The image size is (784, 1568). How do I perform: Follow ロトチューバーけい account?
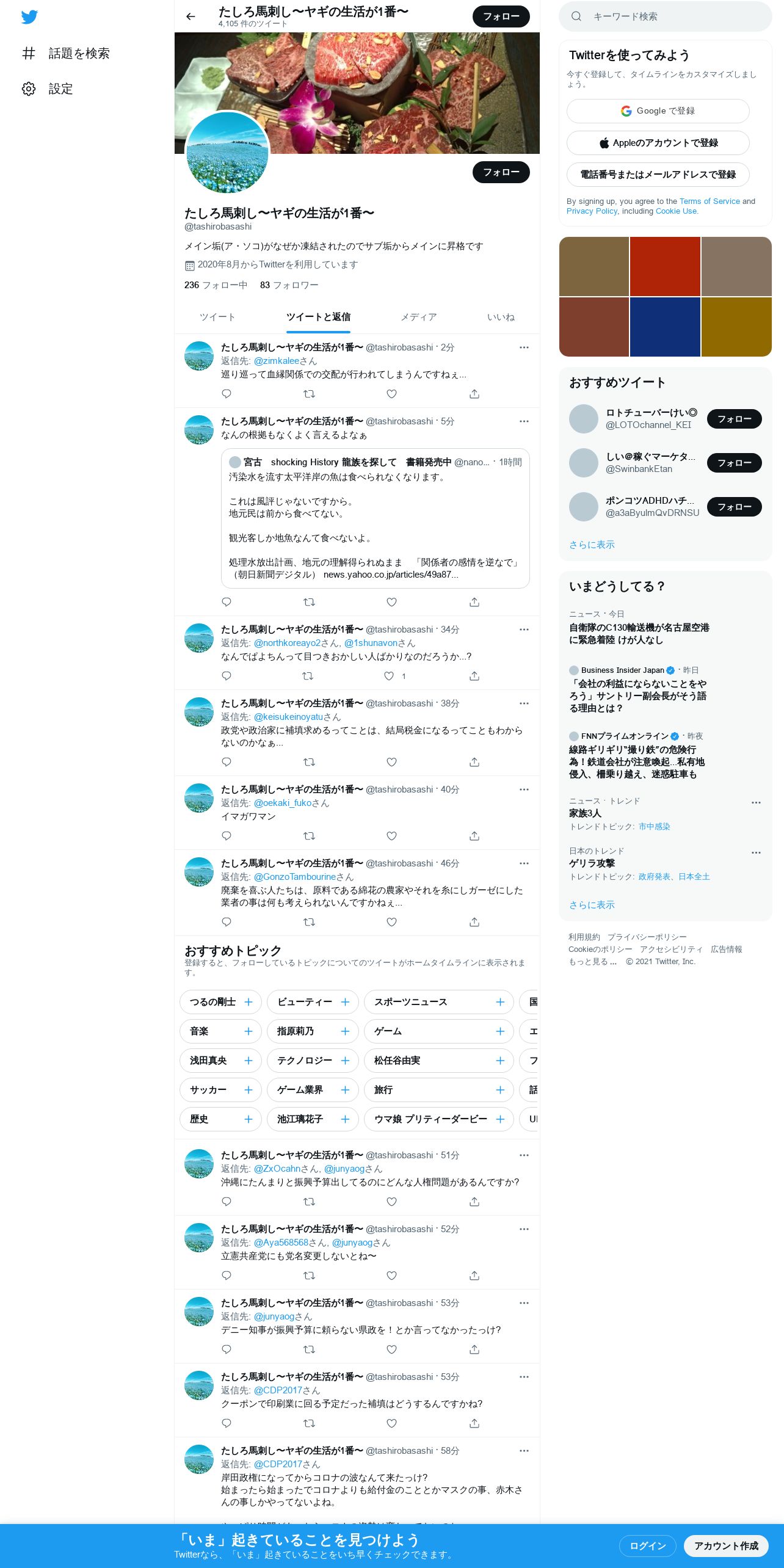(734, 419)
